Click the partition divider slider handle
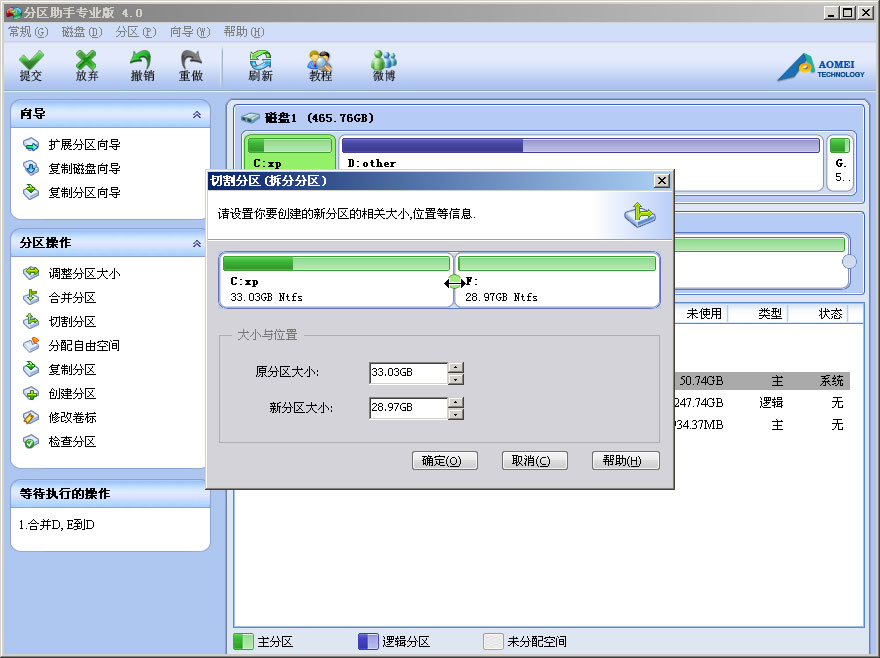The image size is (880, 658). pos(454,283)
